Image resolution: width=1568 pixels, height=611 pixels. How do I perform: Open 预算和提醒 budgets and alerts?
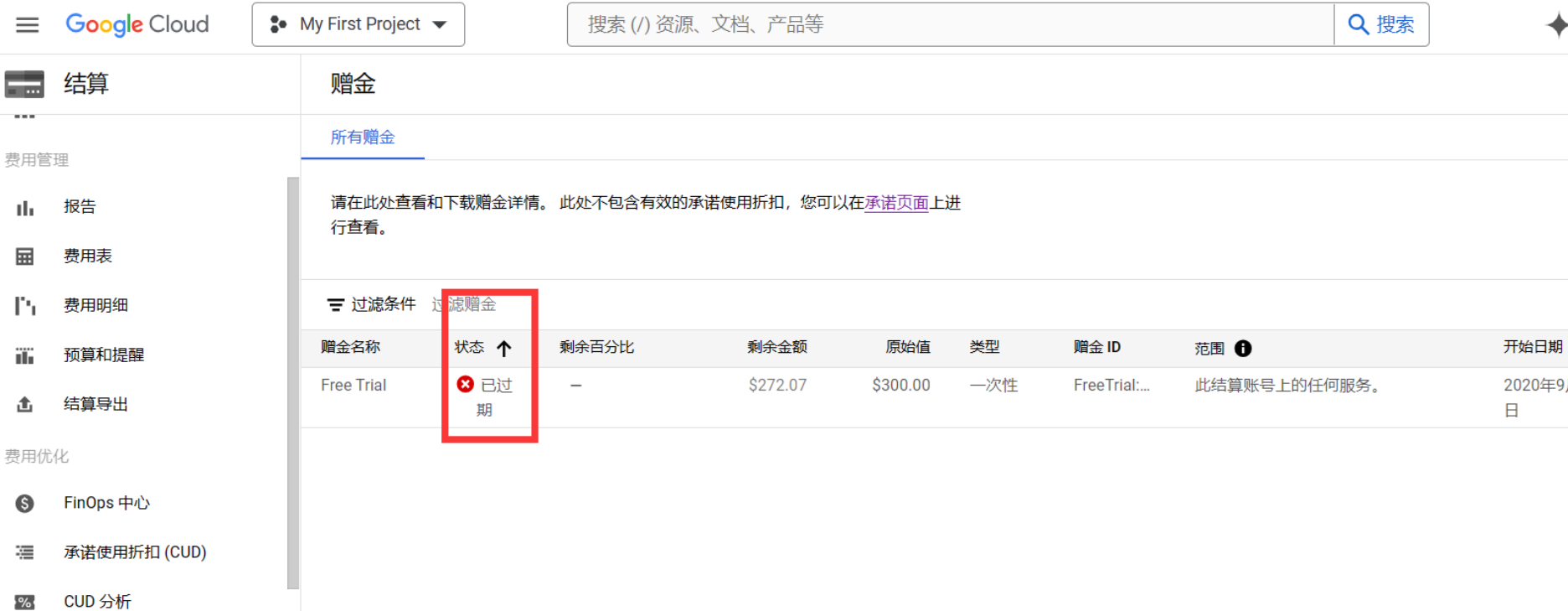(104, 355)
